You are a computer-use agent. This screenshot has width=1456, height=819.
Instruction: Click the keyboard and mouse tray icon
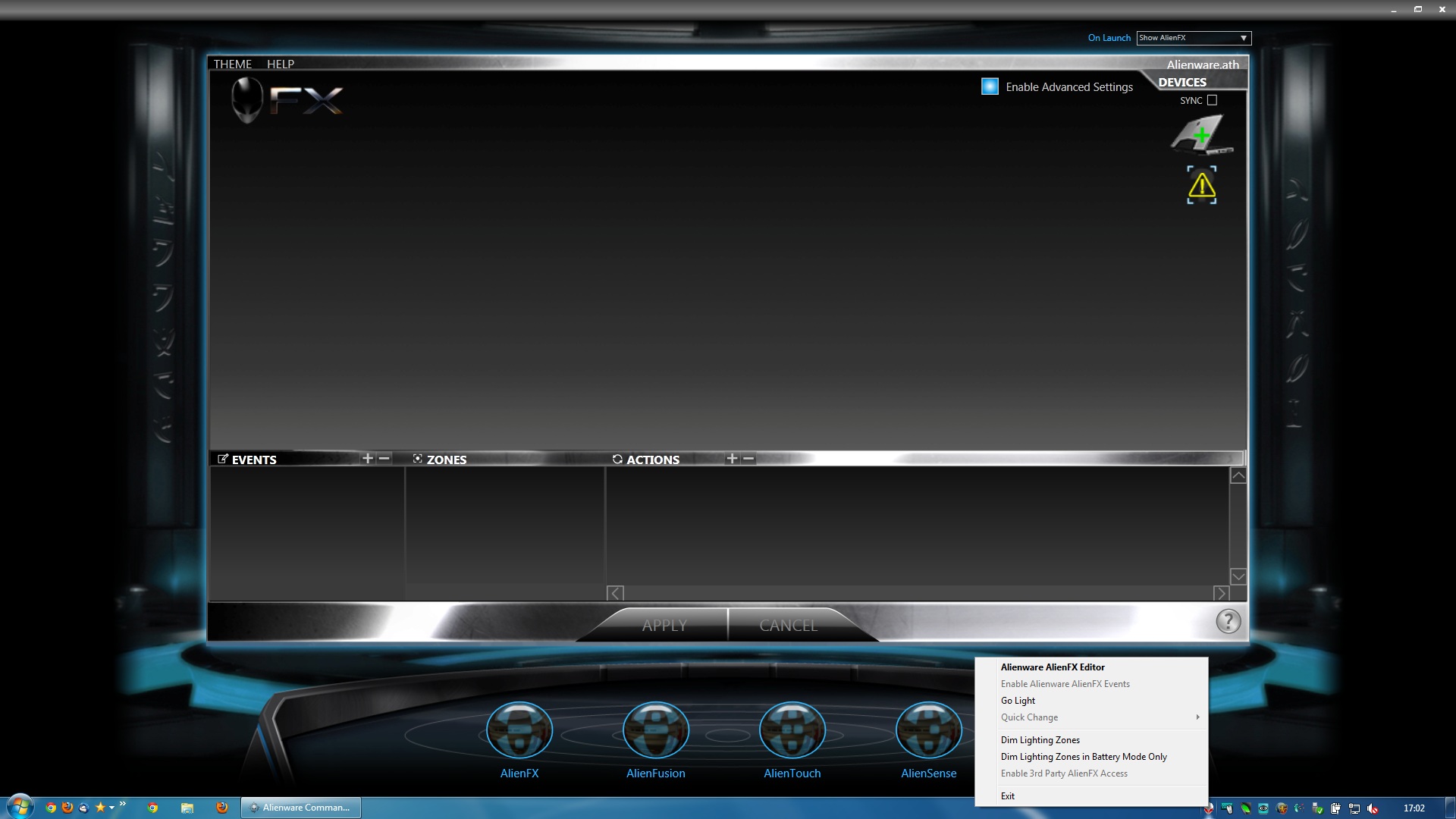1227,808
